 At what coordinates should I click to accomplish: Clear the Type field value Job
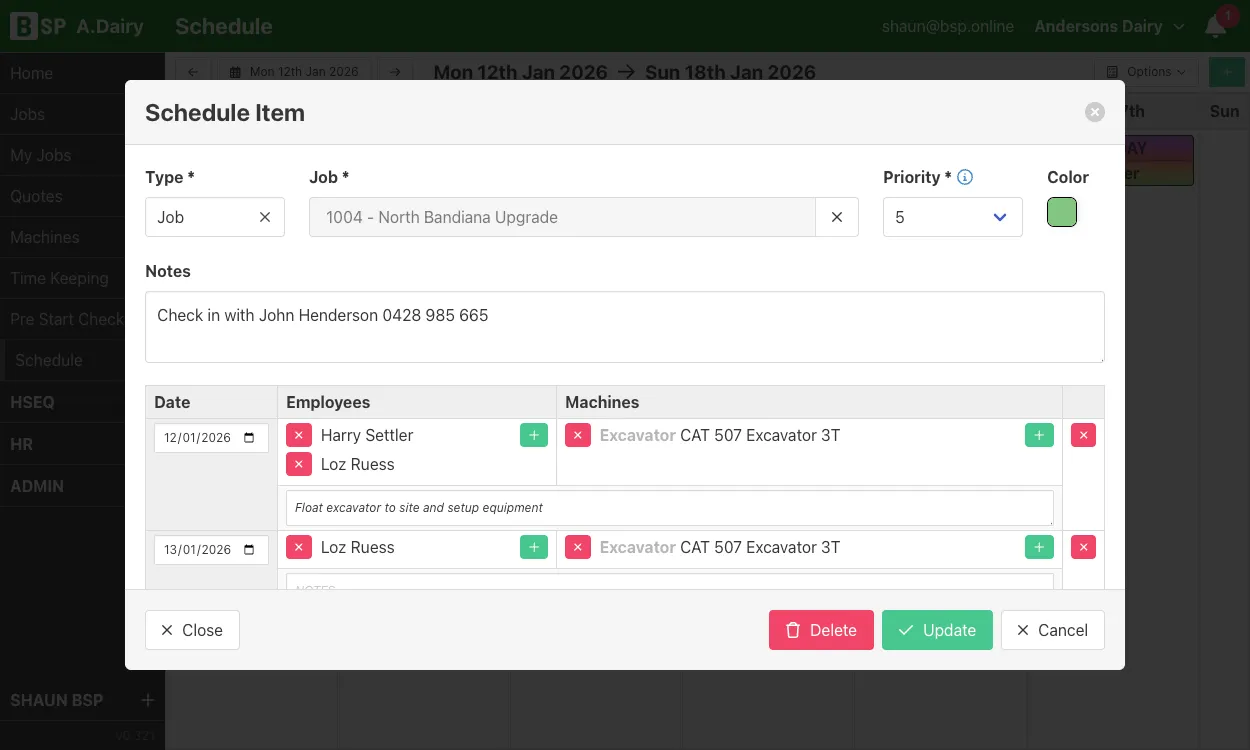tap(265, 217)
